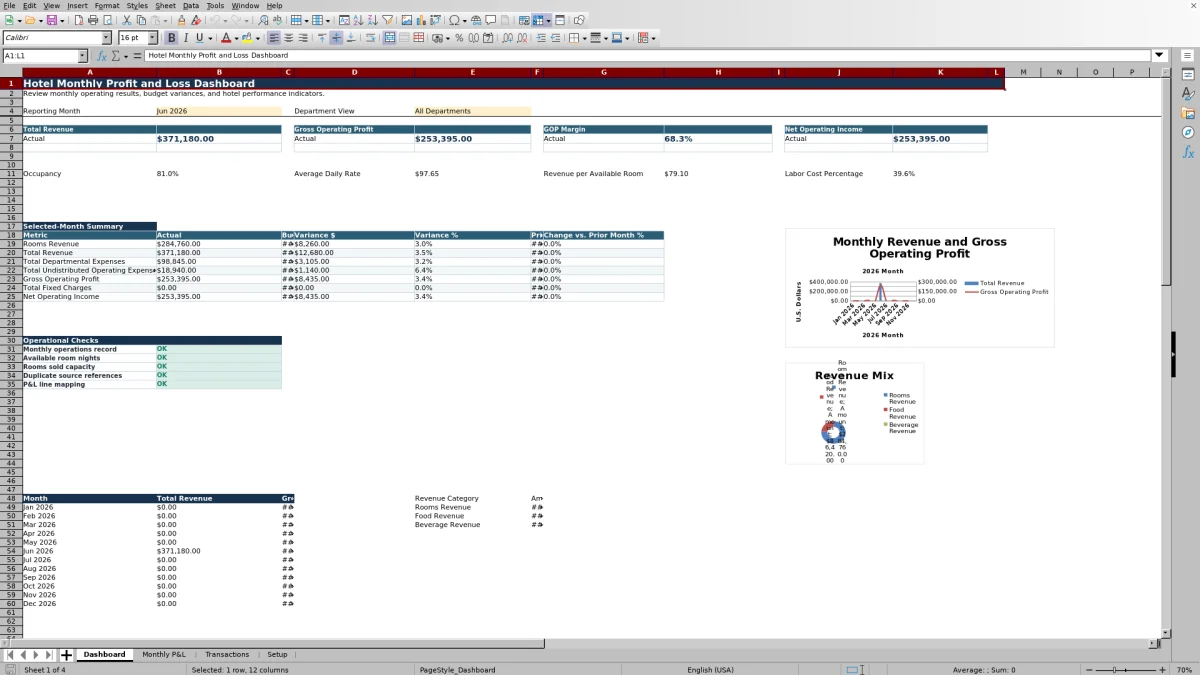Open the sidebar Gallery icon
Image resolution: width=1200 pixels, height=675 pixels.
pyautogui.click(x=1188, y=113)
